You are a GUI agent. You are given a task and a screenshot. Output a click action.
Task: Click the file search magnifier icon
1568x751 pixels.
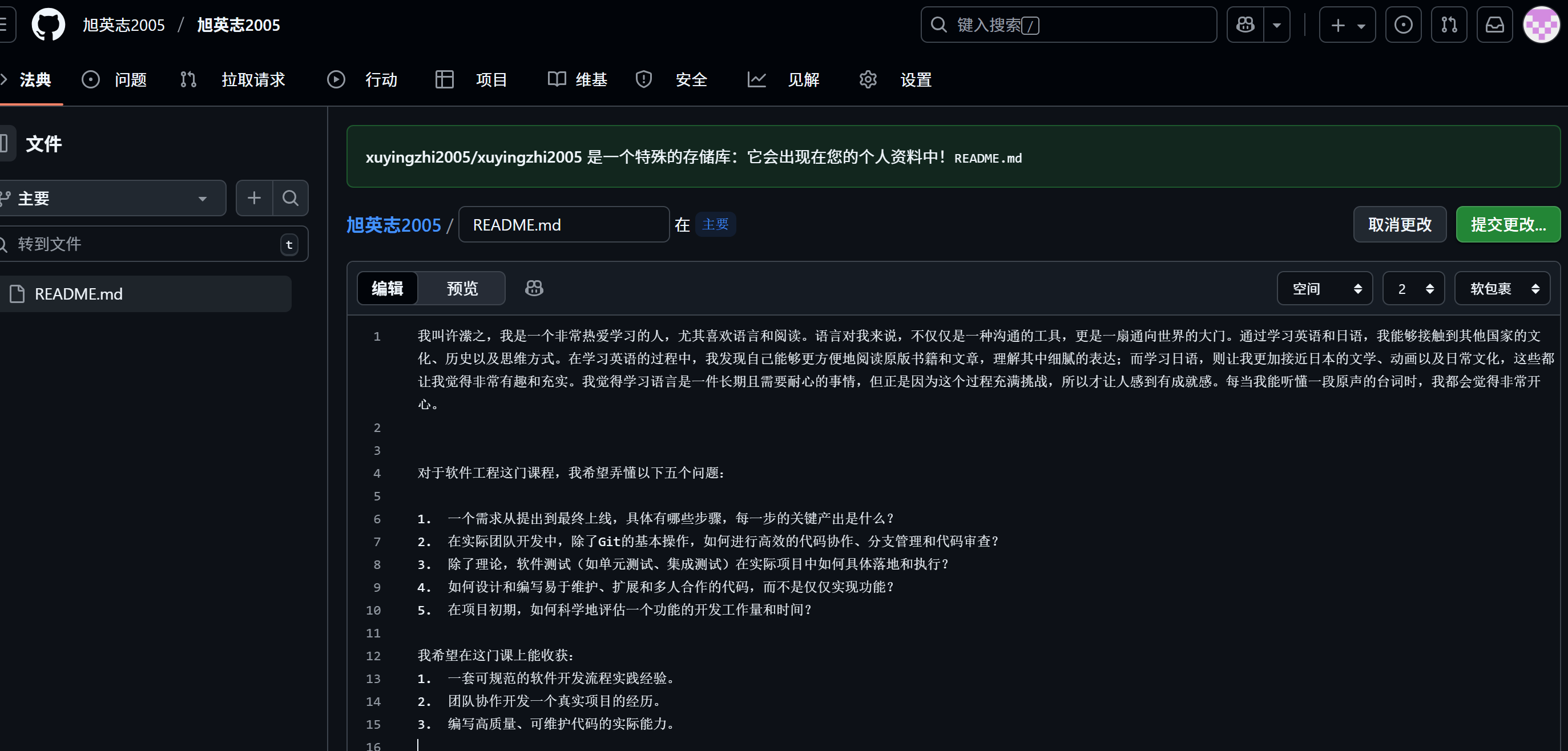[291, 198]
